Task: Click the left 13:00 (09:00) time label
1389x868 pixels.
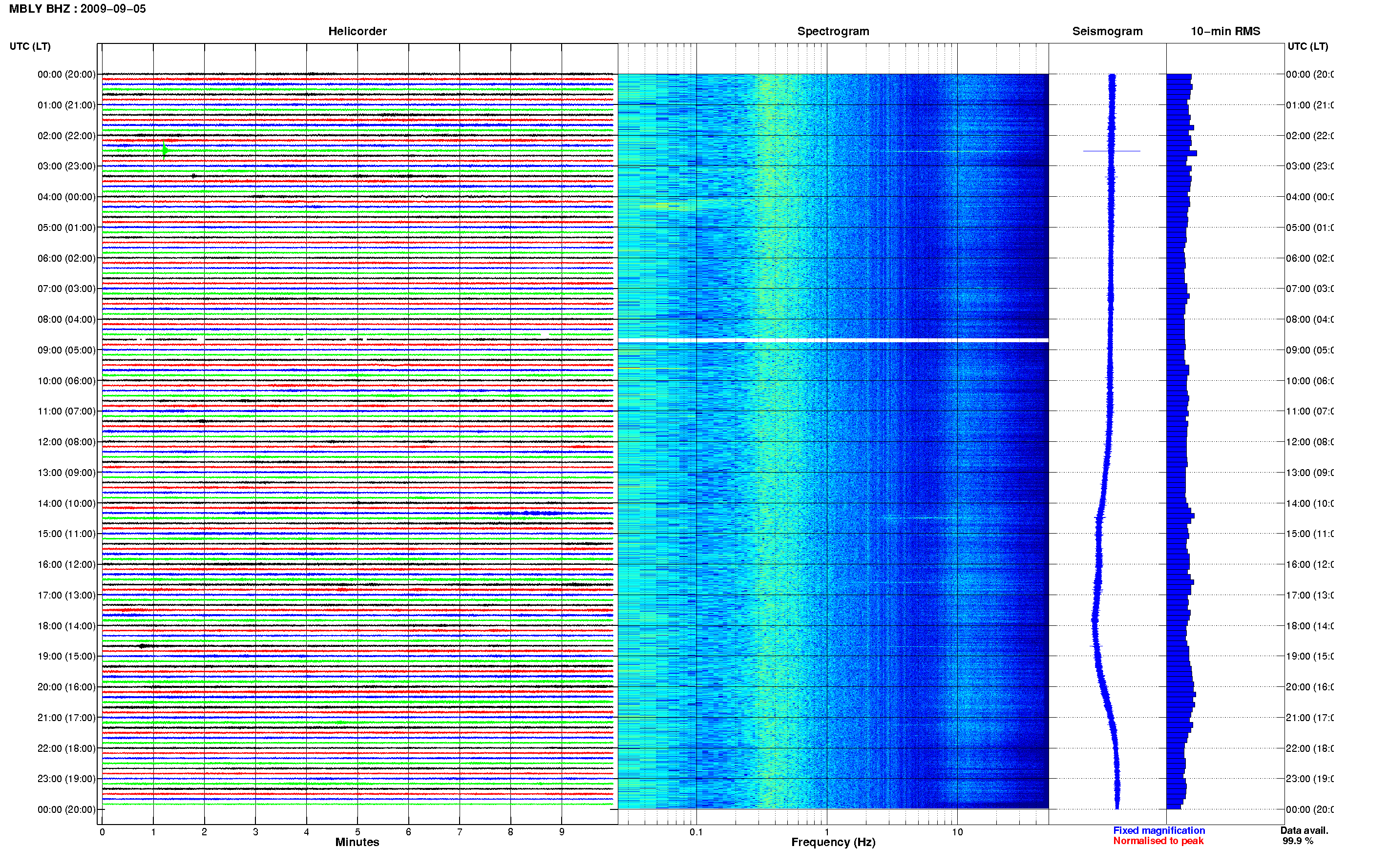Action: (x=66, y=473)
